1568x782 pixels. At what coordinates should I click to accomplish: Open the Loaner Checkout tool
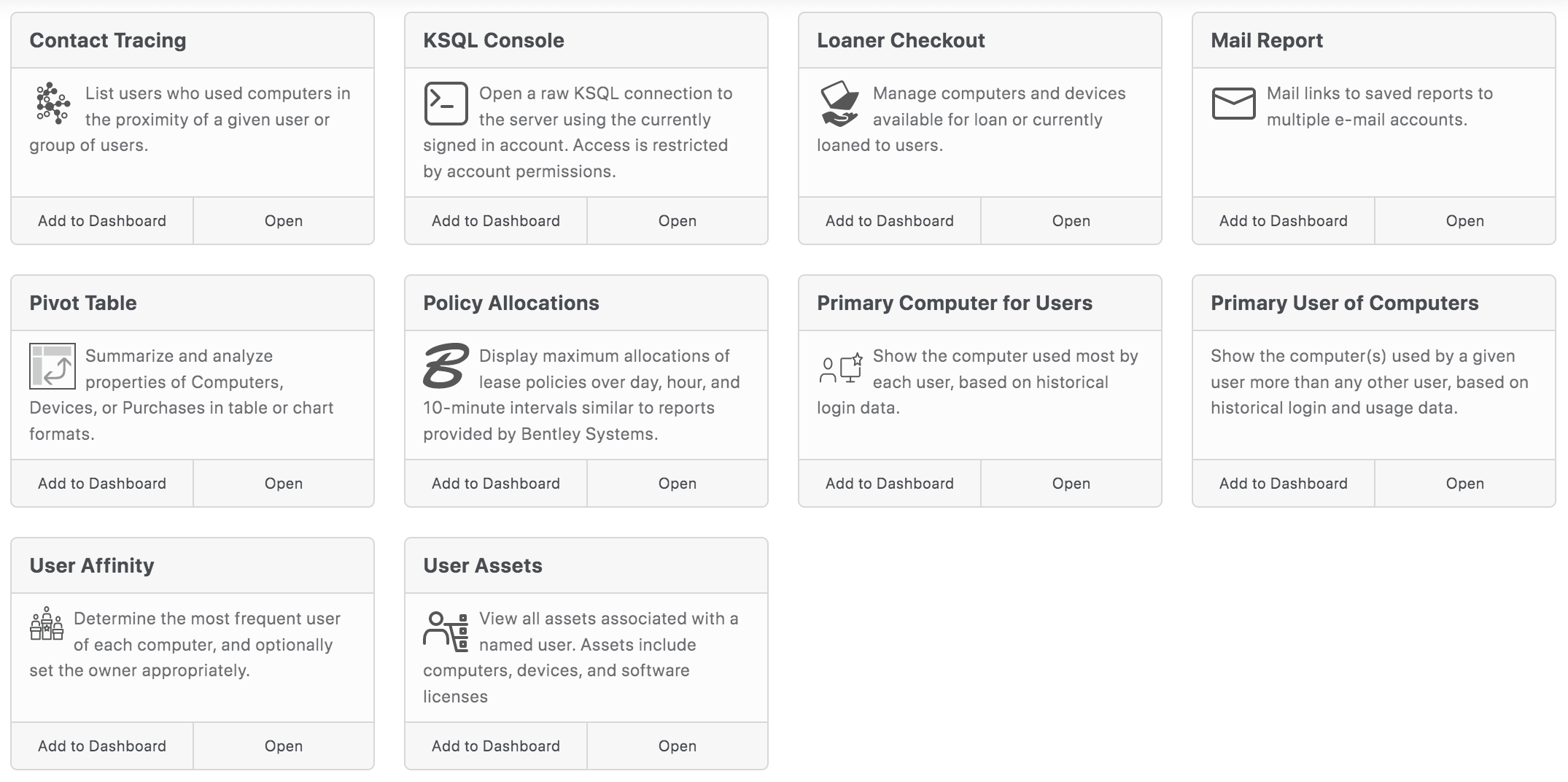pyautogui.click(x=1071, y=221)
